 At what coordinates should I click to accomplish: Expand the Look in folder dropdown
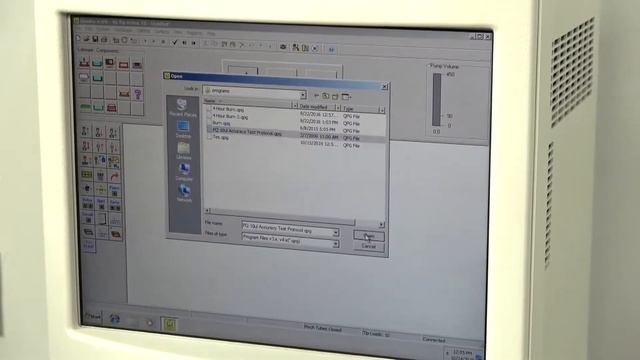[303, 95]
